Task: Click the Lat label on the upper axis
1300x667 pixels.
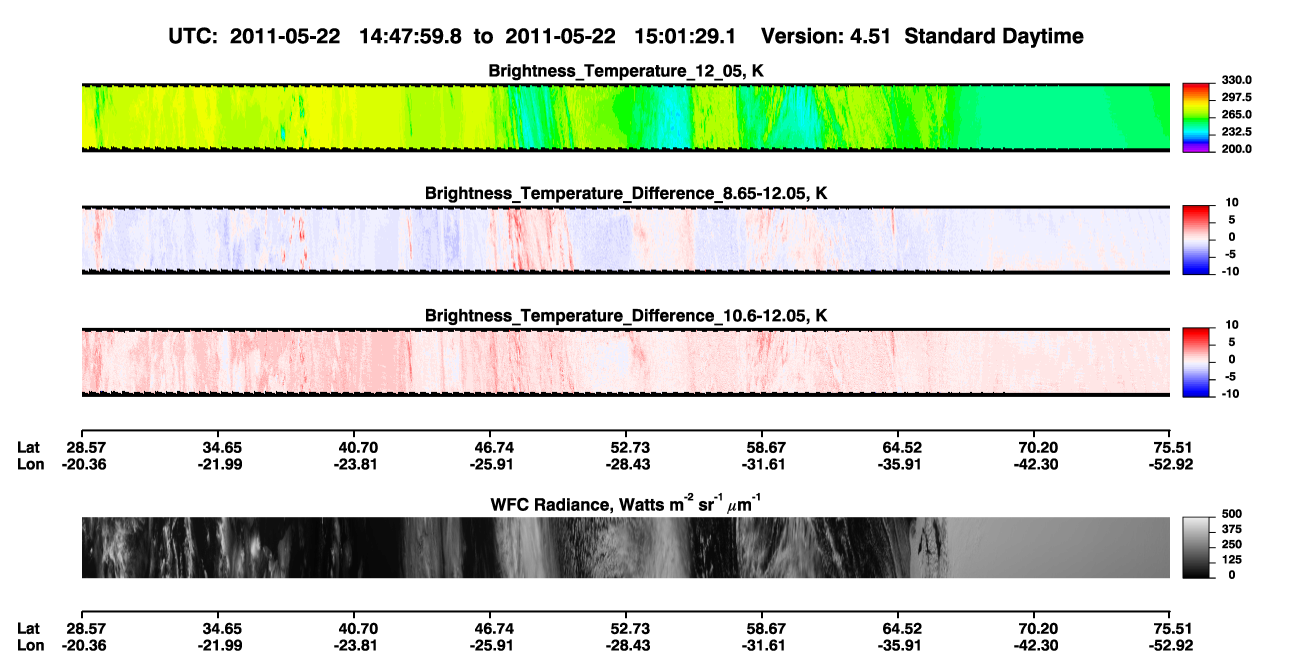Action: pyautogui.click(x=28, y=448)
